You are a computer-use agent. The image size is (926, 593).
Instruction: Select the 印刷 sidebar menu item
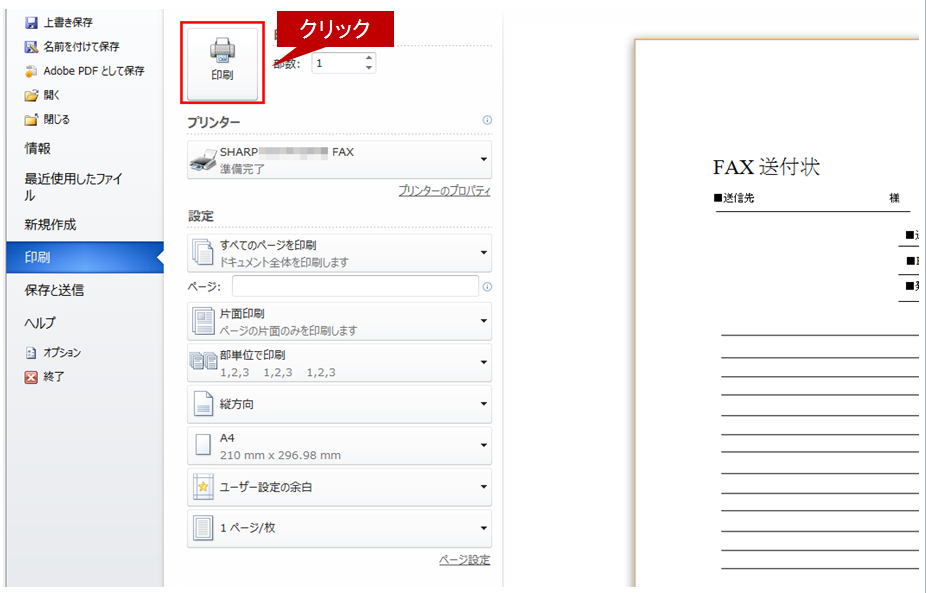click(85, 257)
